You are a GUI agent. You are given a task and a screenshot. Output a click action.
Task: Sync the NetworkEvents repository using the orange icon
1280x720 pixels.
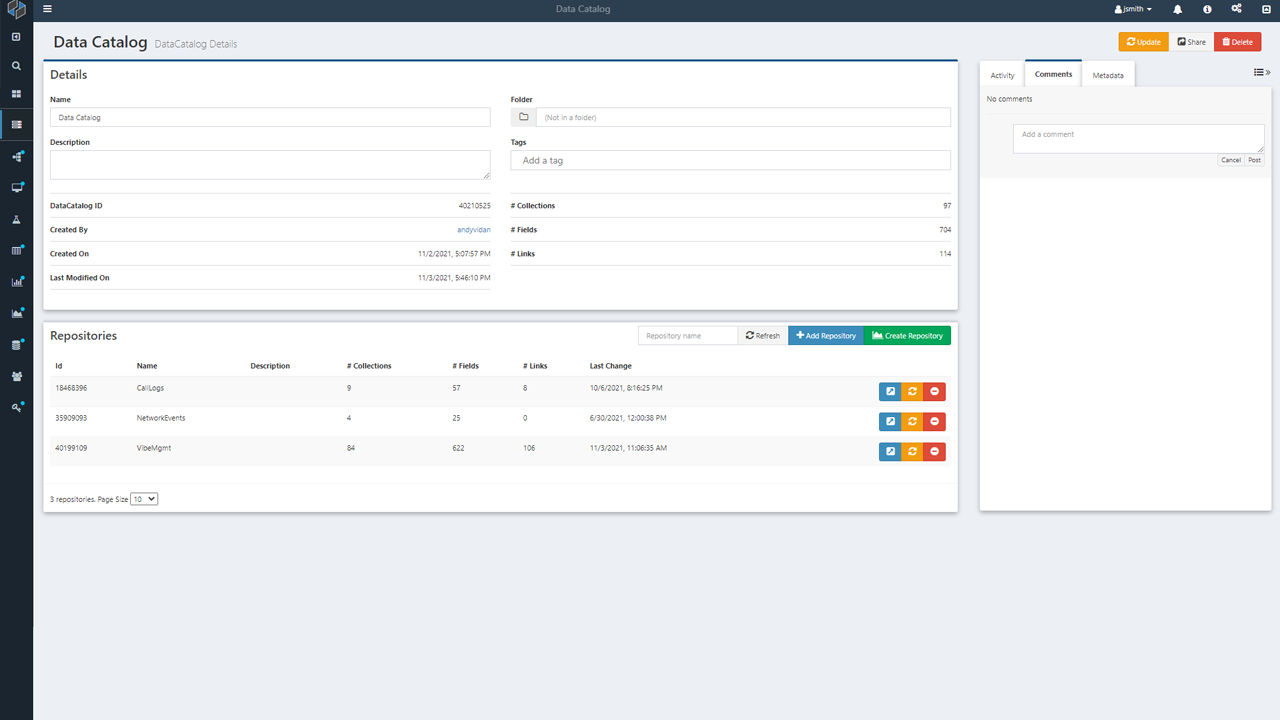912,421
